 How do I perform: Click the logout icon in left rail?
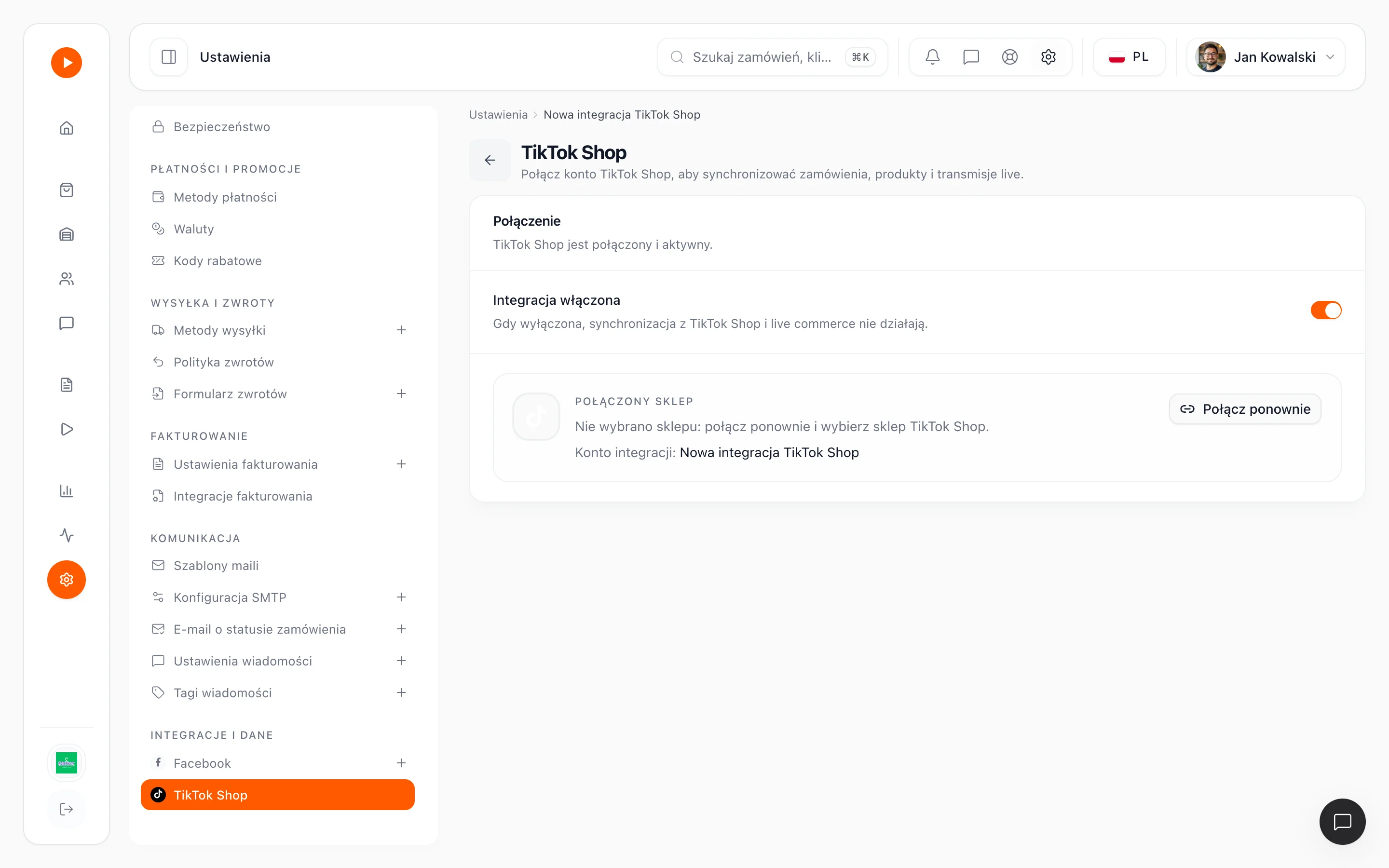pos(67,809)
